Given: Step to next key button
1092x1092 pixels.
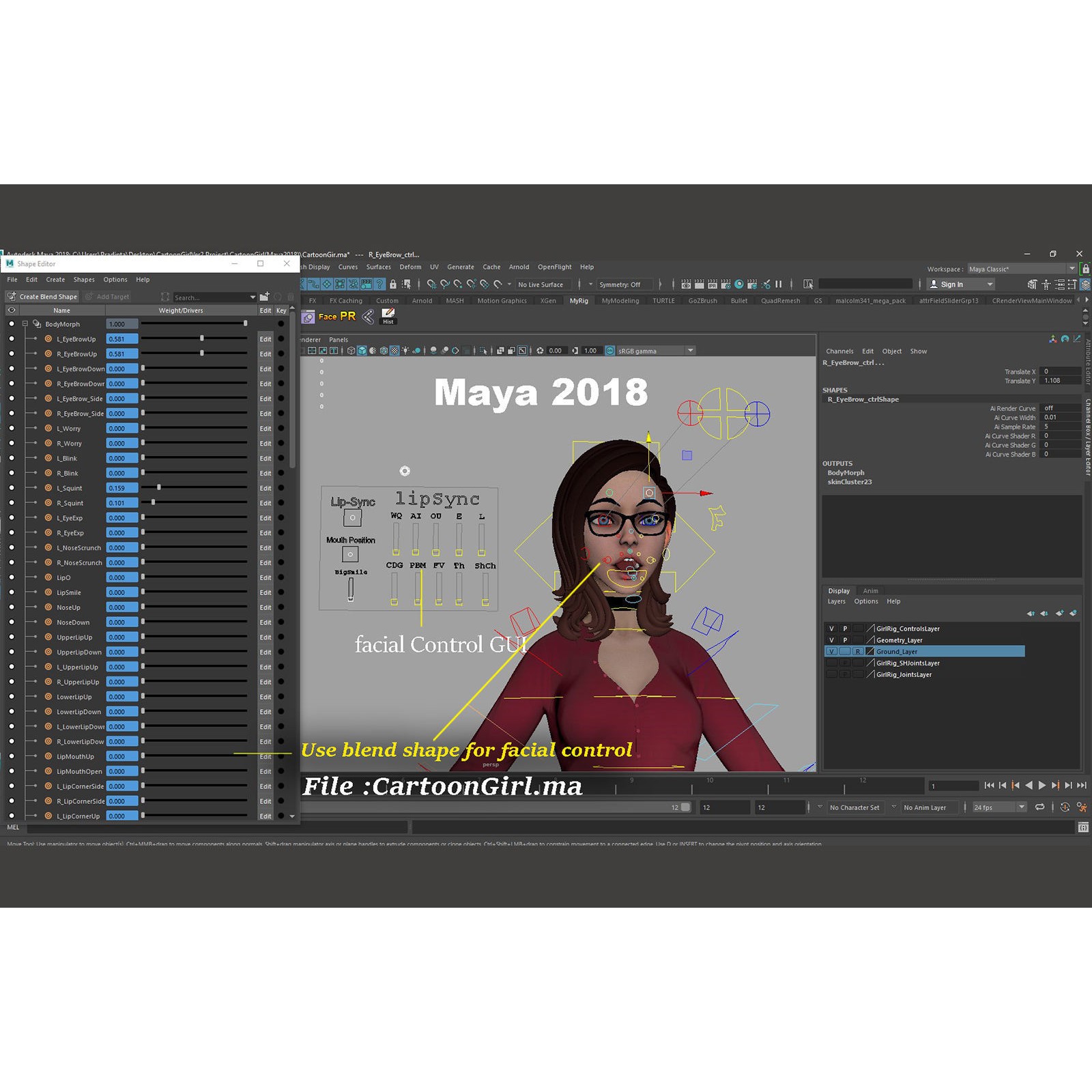Looking at the screenshot, I should click(1055, 785).
